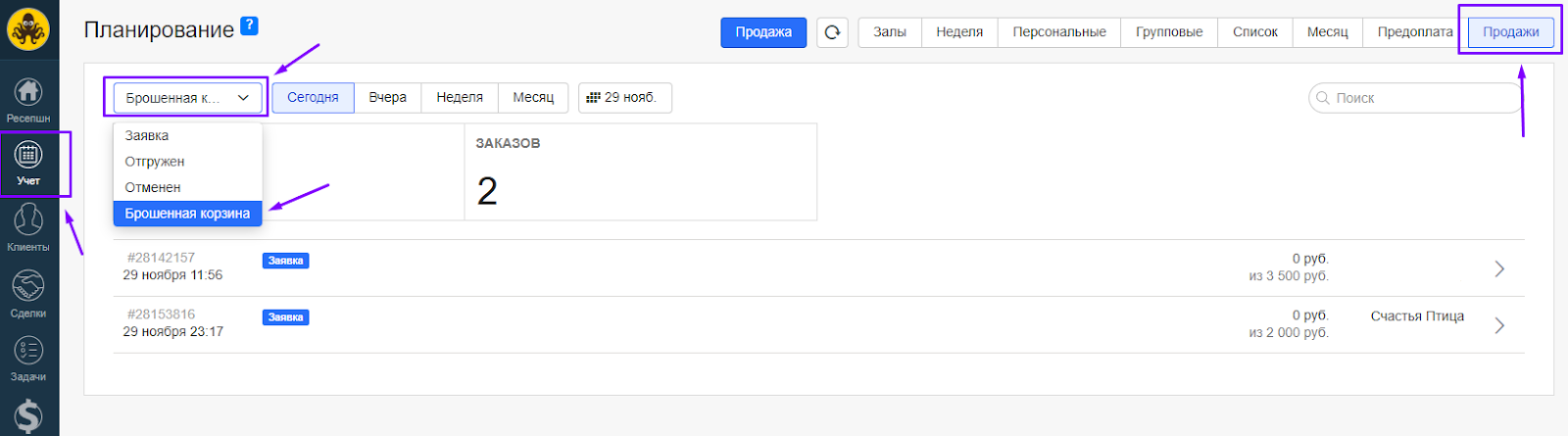Viewport: 1568px width, 436px height.
Task: Click the octopus logo at top left
Action: coord(28,29)
